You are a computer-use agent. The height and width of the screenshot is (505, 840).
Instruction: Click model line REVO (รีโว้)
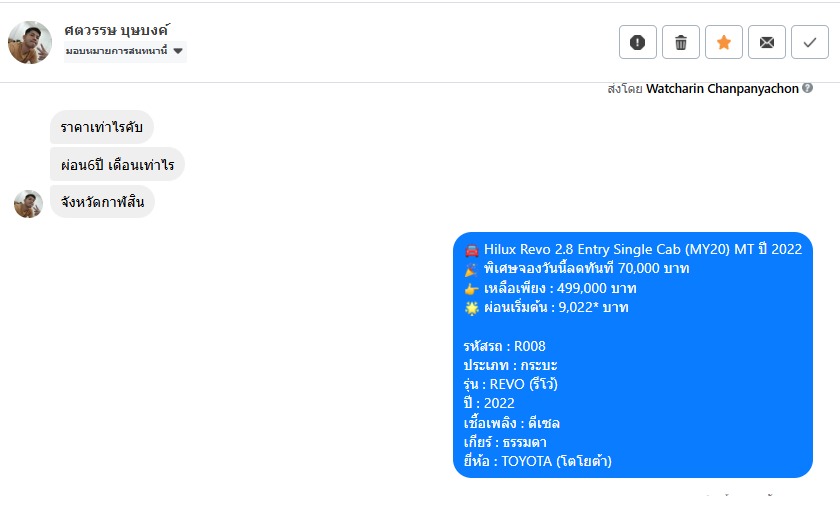(511, 384)
